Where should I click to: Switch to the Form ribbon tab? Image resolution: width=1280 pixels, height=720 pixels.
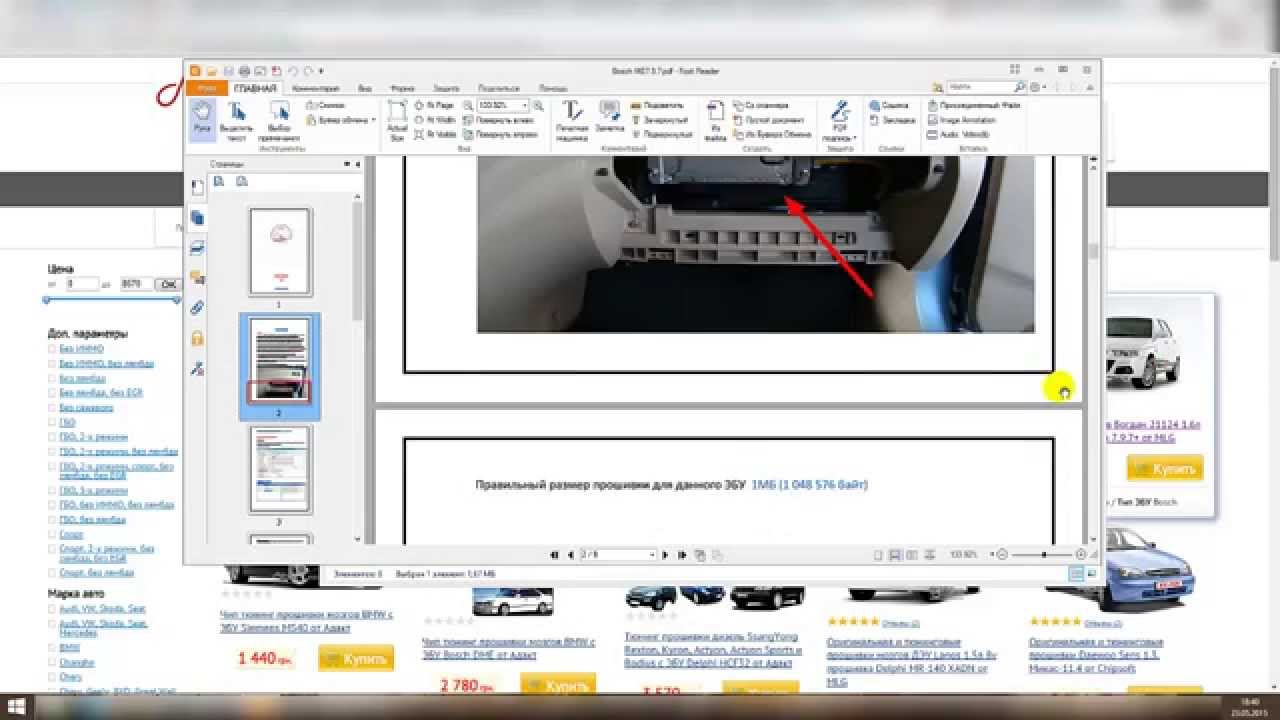click(402, 88)
